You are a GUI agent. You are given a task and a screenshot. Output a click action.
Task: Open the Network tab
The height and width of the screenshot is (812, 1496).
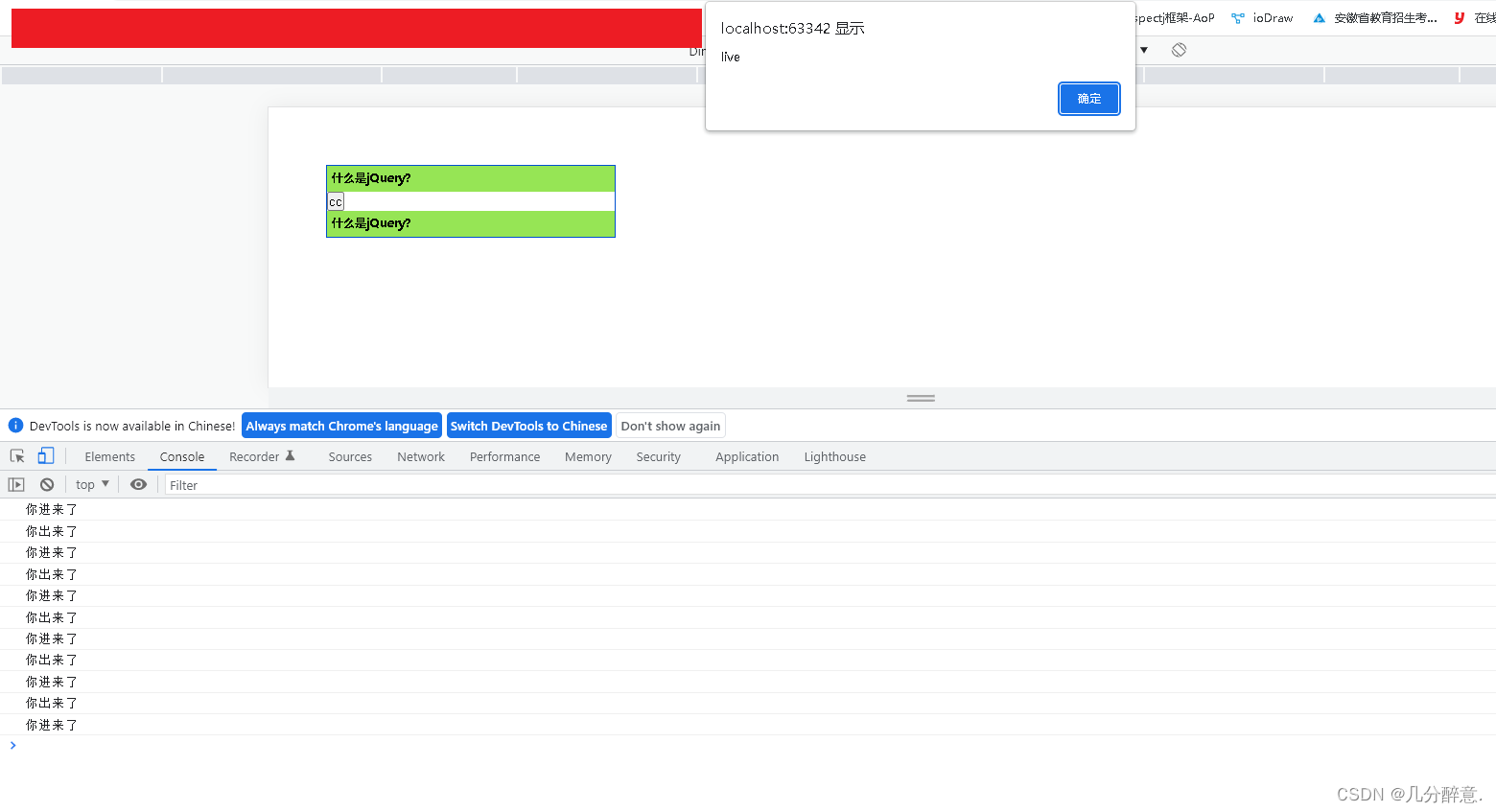[x=421, y=457]
